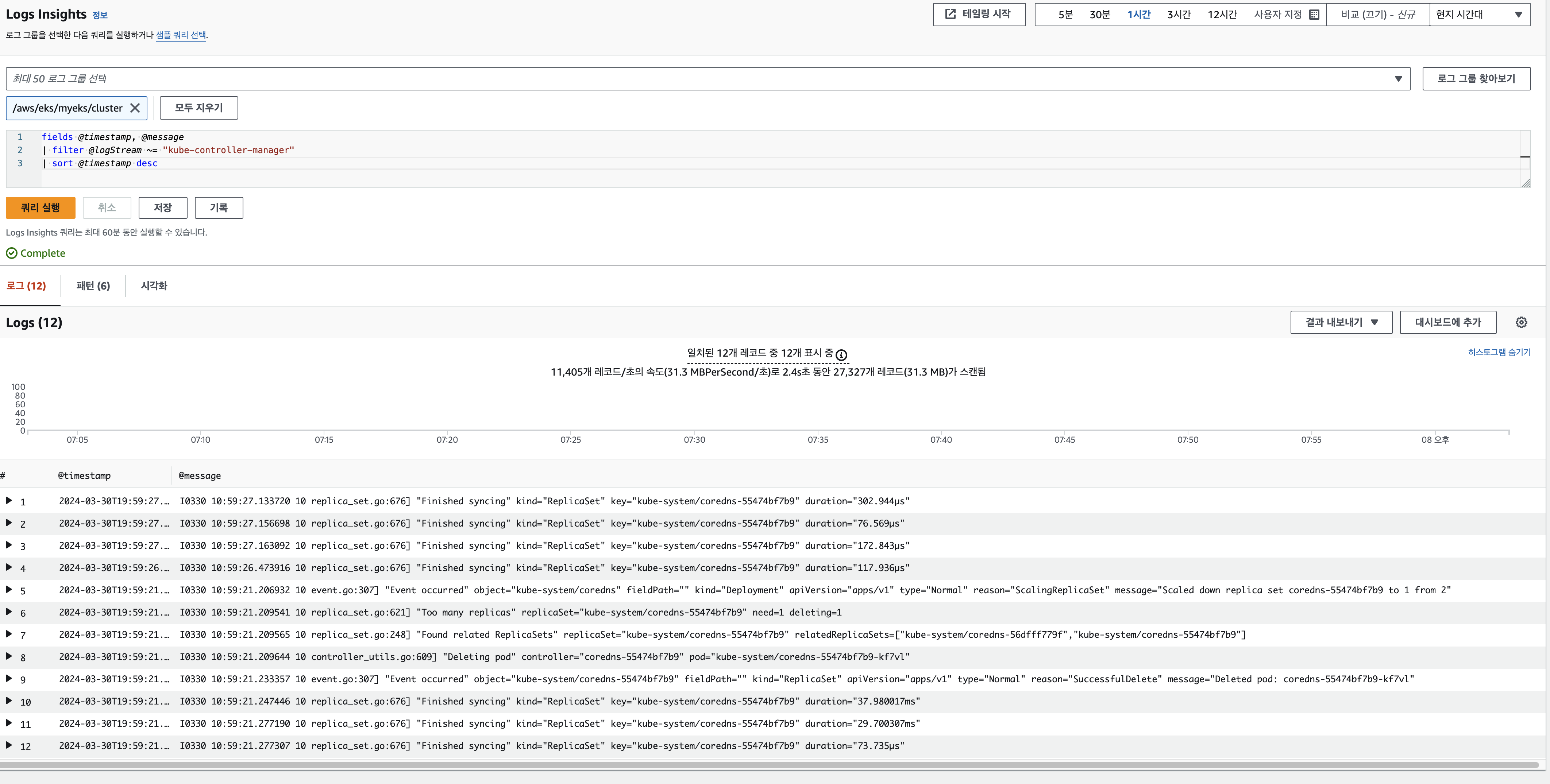Screen dimensions: 1550x784
Task: Click the custom time range calendar icon
Action: (x=1314, y=15)
